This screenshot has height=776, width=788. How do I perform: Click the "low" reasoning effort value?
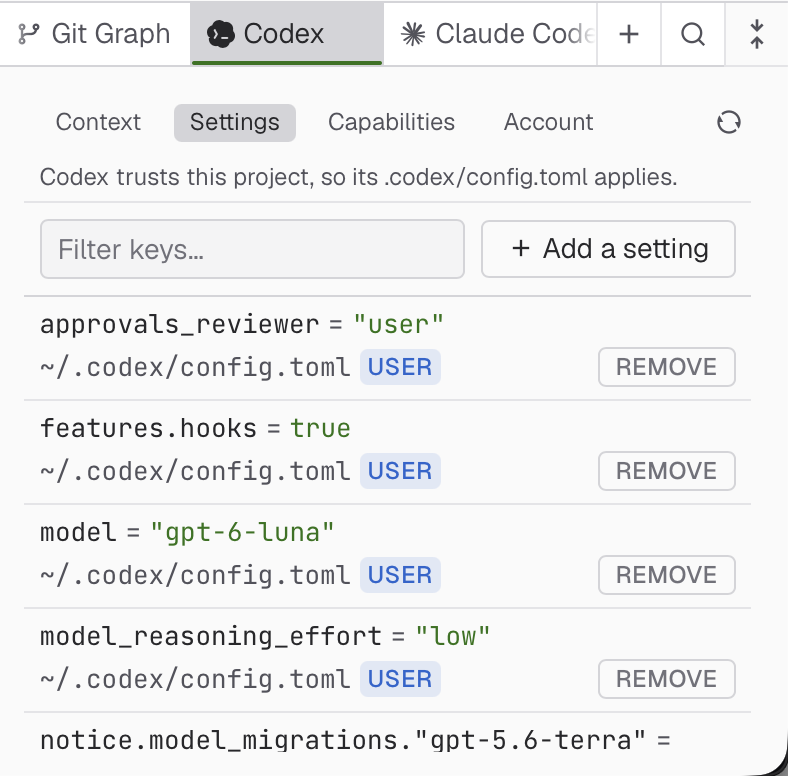coord(453,637)
